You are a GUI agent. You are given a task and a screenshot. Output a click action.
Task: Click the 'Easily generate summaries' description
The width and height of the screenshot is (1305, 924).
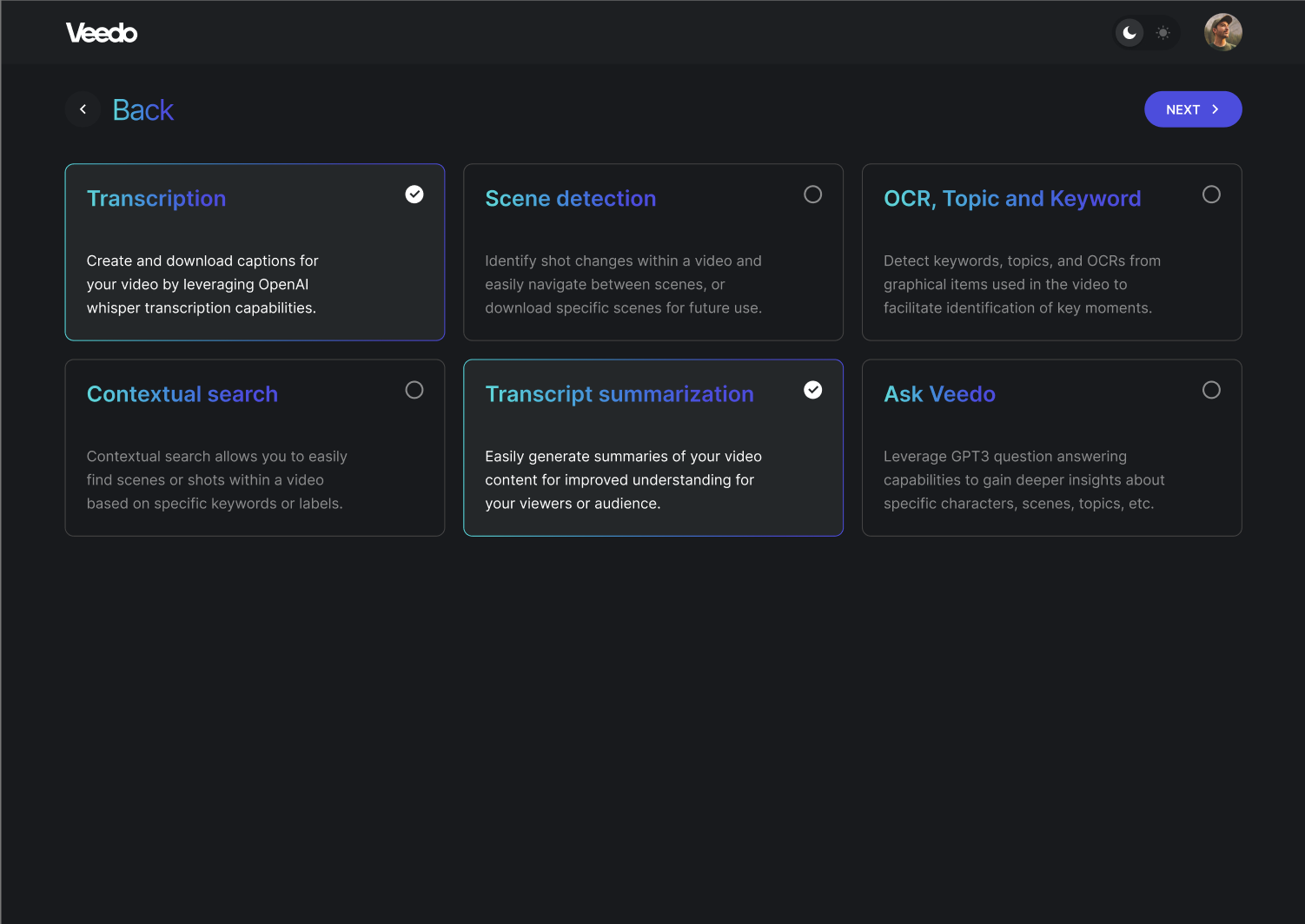click(624, 479)
